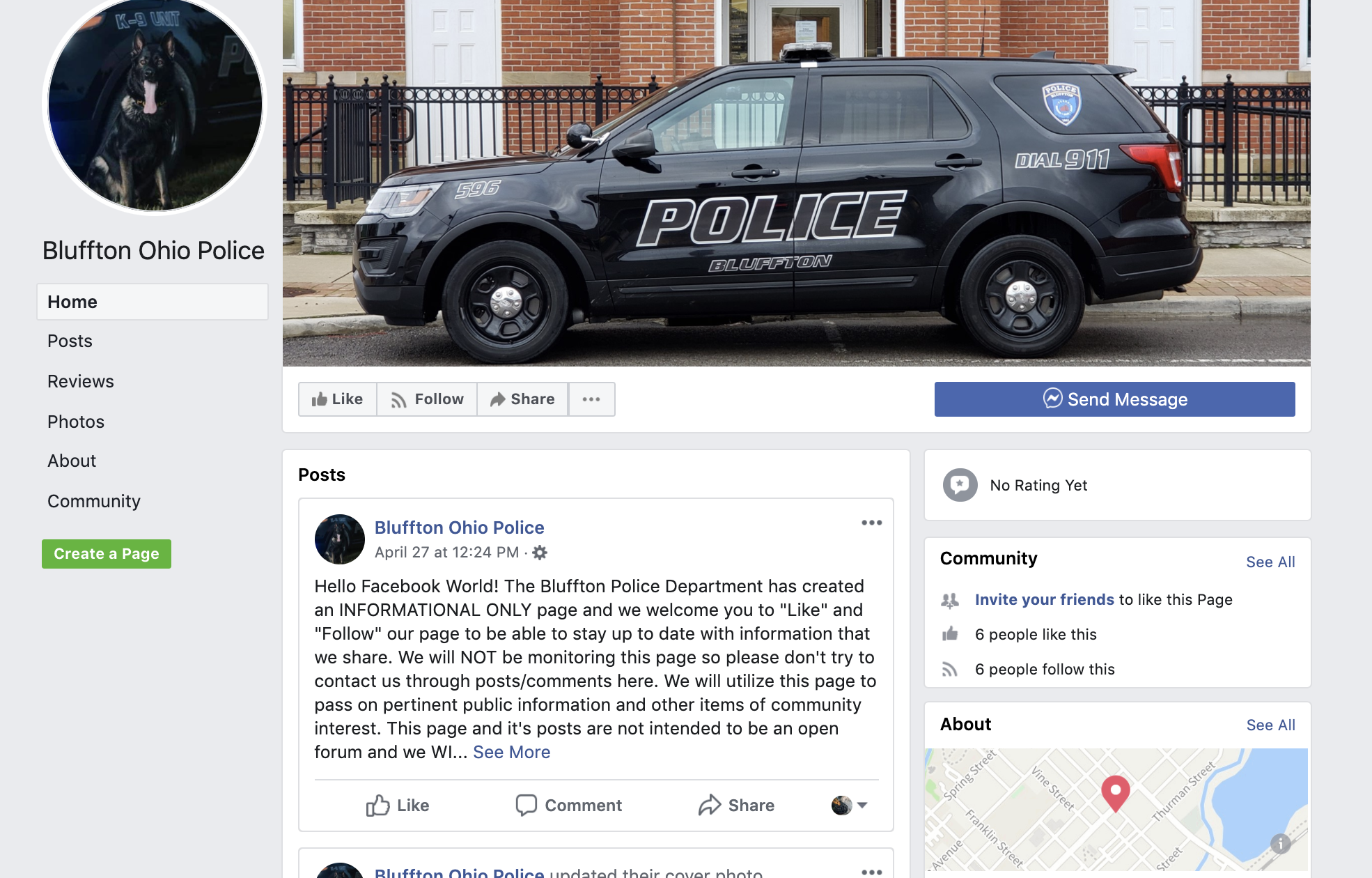Expand the profile selector arrow on post
Image resolution: width=1372 pixels, height=878 pixels.
[x=862, y=806]
